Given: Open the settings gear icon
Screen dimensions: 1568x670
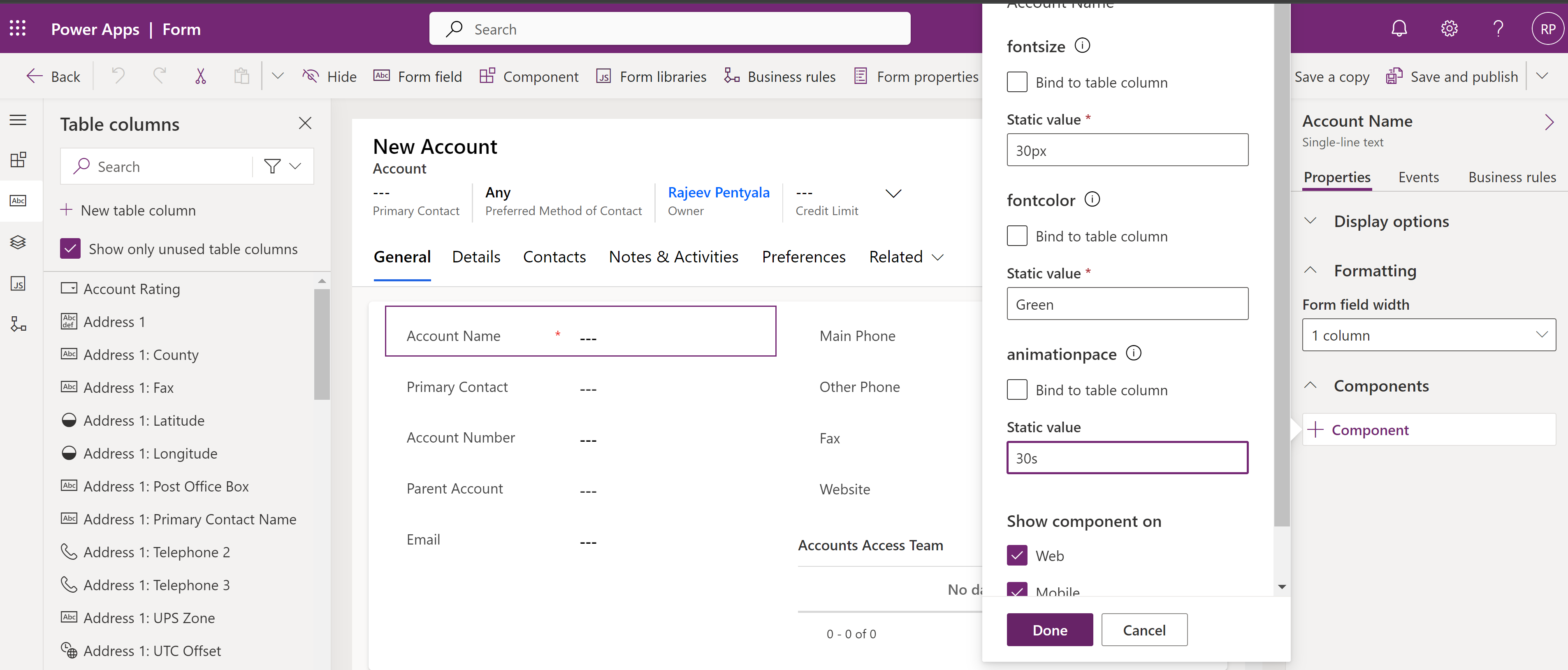Looking at the screenshot, I should pos(1449,29).
